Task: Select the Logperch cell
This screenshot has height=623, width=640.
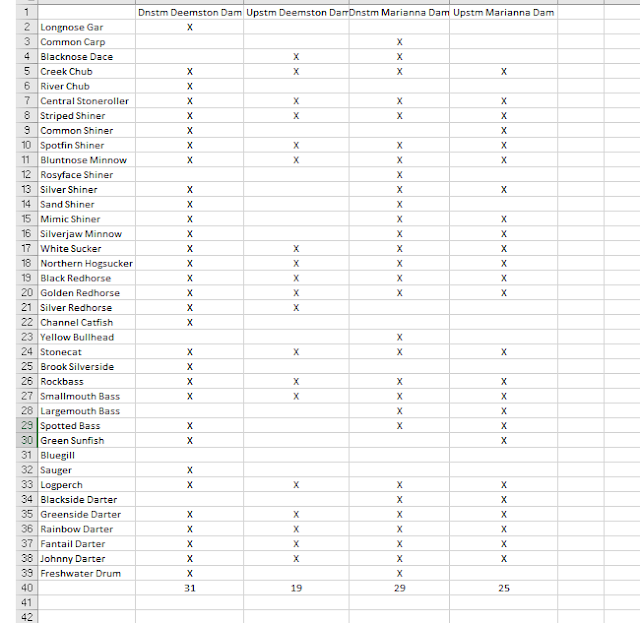Action: click(87, 485)
